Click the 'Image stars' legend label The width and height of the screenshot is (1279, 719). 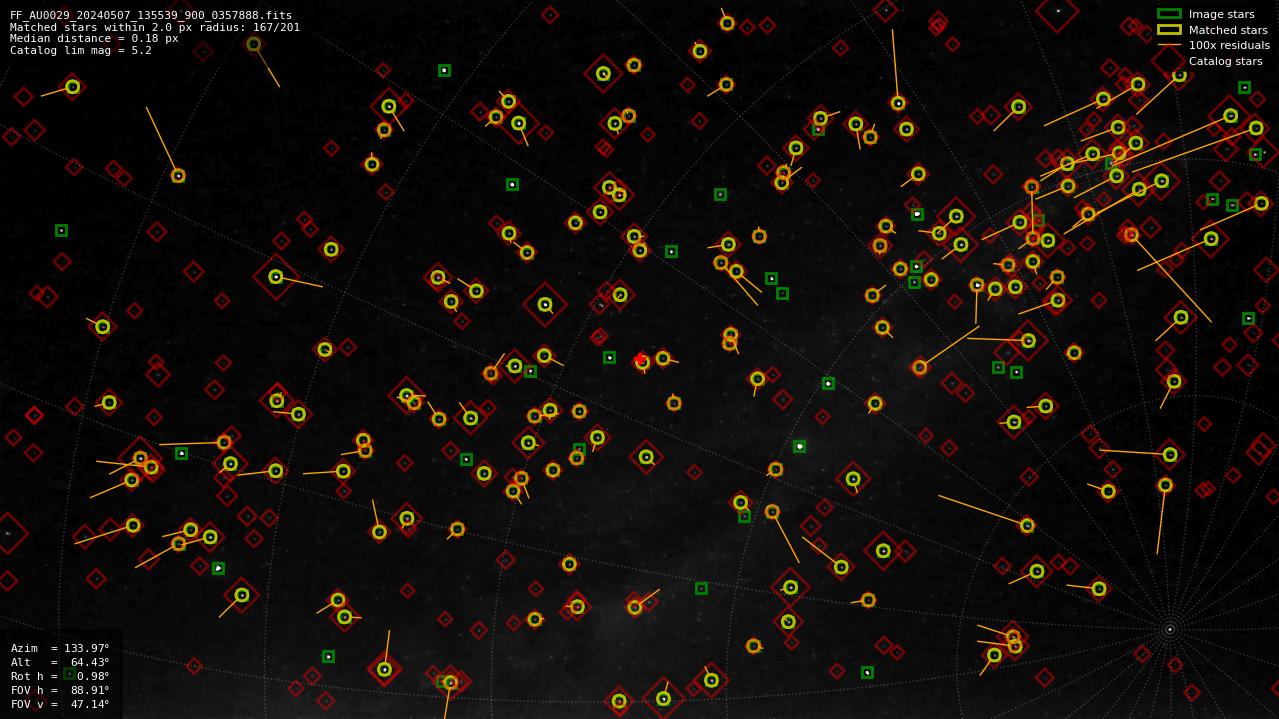click(x=1221, y=14)
